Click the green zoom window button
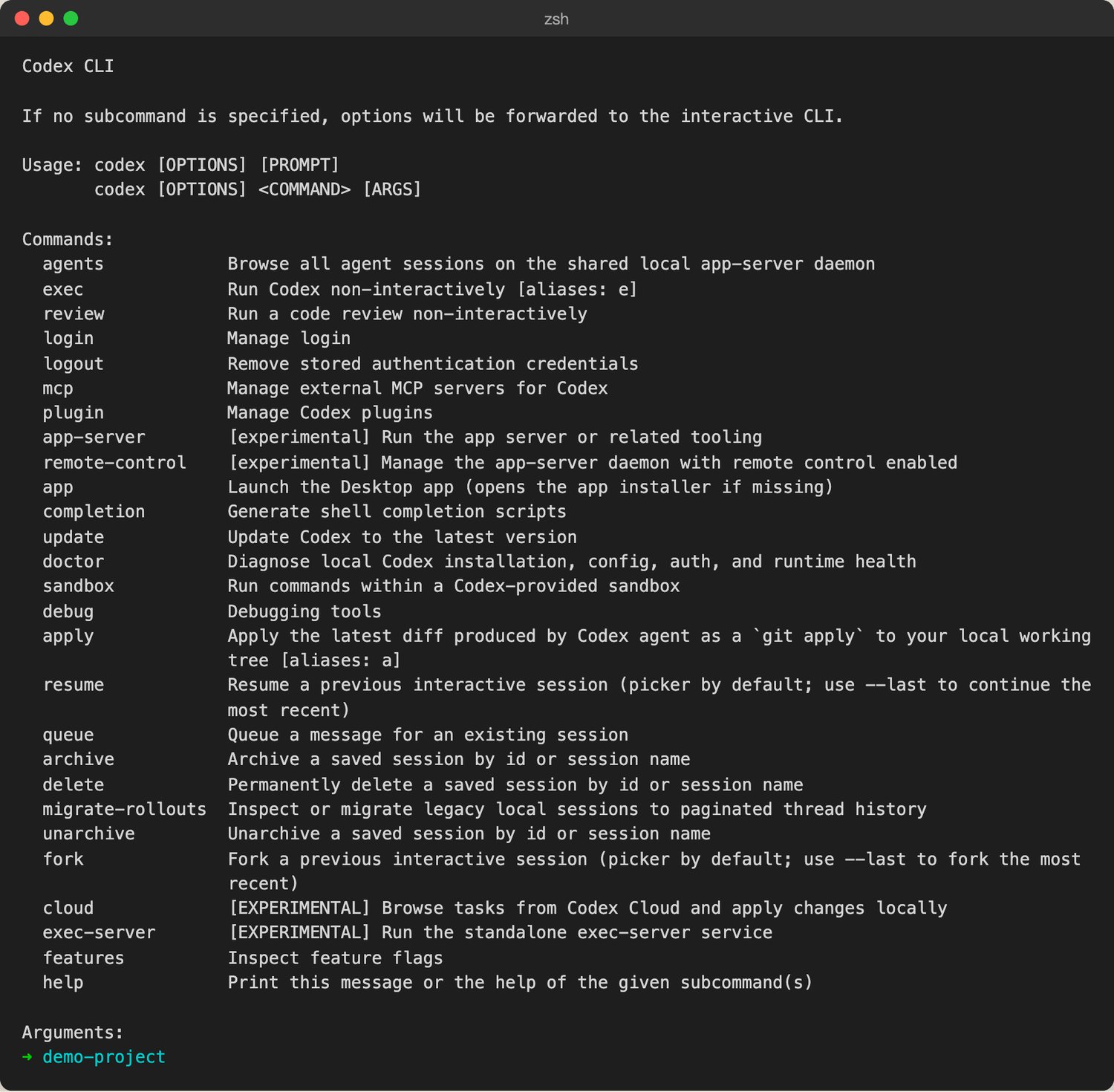Image resolution: width=1114 pixels, height=1092 pixels. 71,19
